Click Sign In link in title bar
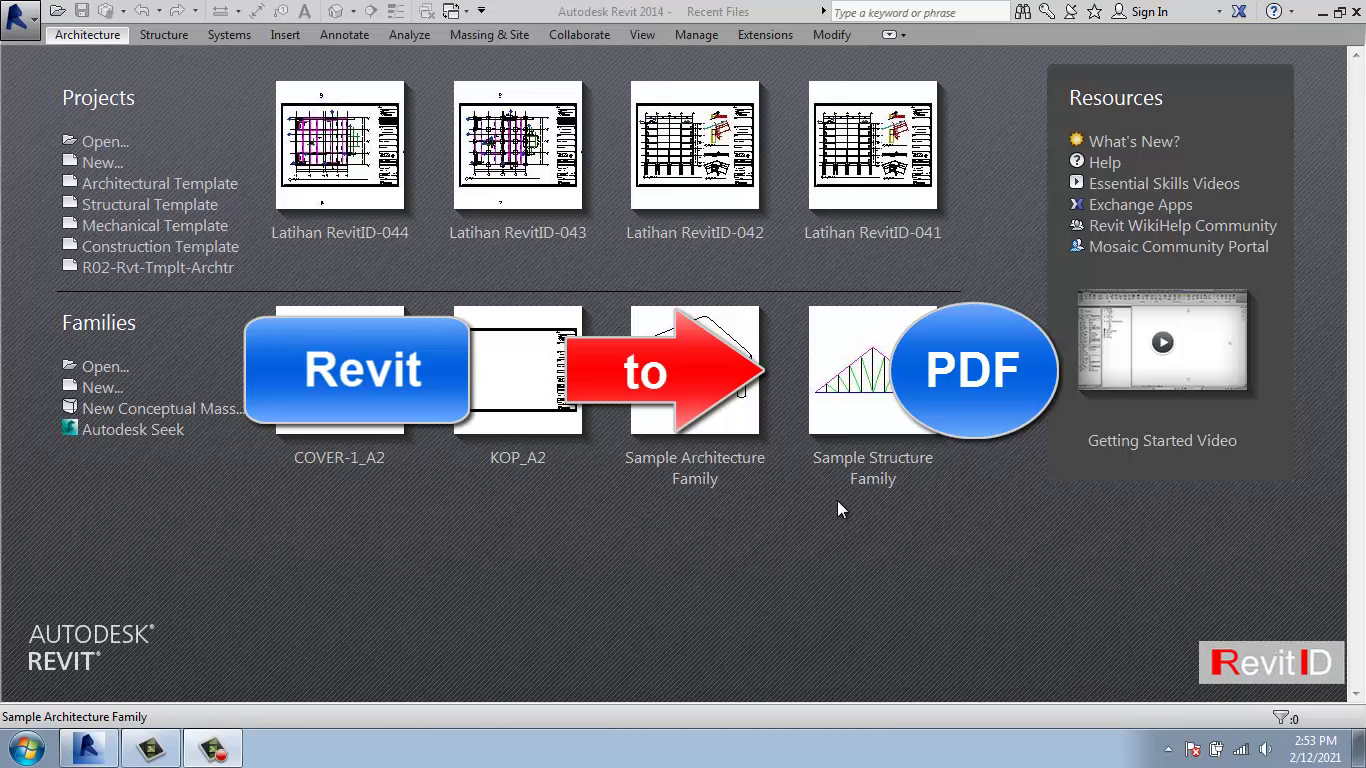The height and width of the screenshot is (768, 1366). (x=1149, y=12)
